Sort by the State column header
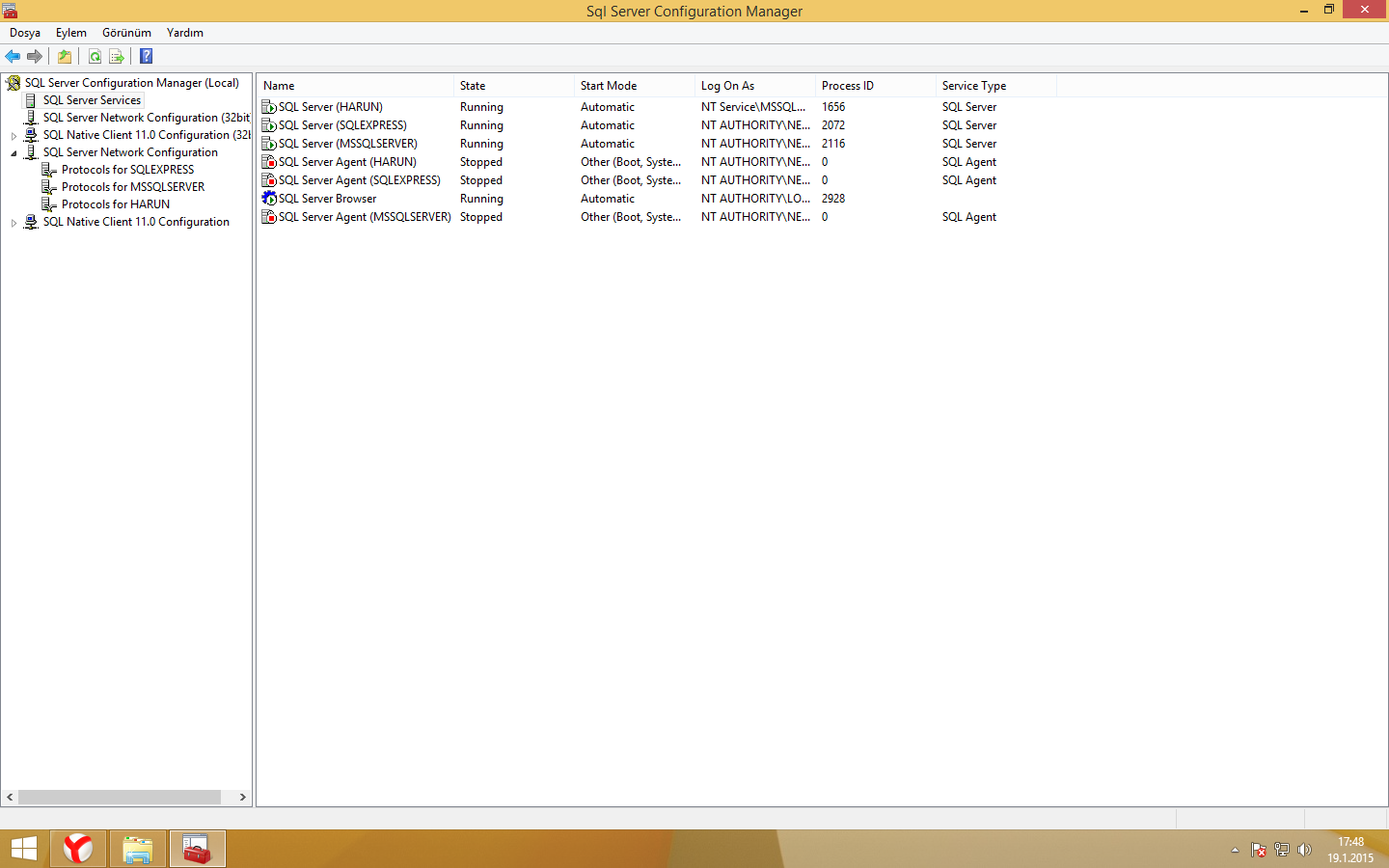Viewport: 1389px width, 868px height. 514,86
